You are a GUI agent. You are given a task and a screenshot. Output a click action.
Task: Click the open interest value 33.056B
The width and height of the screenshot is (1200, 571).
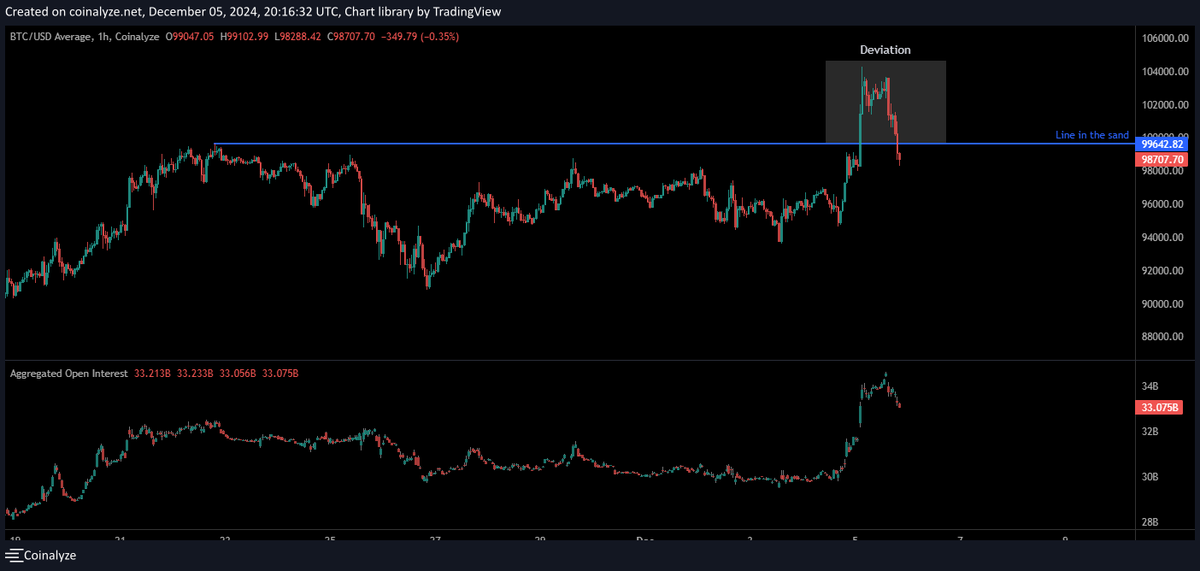(237, 373)
